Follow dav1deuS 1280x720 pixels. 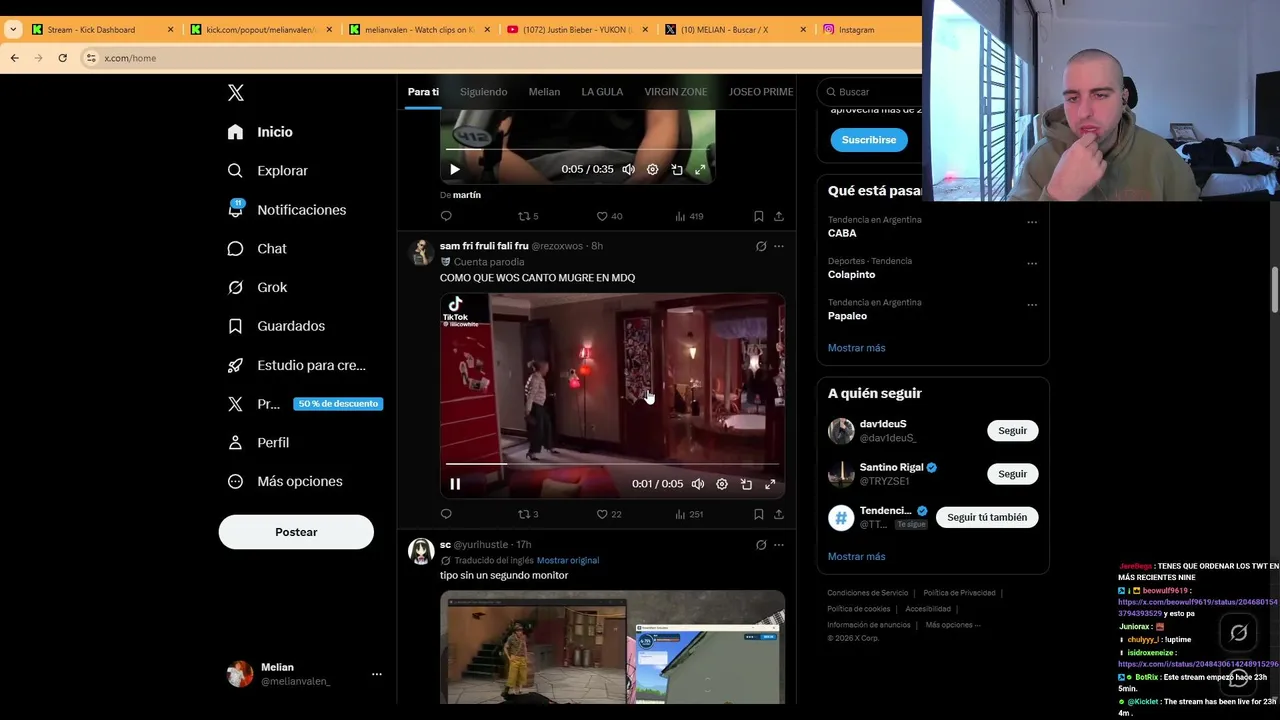tap(1013, 430)
